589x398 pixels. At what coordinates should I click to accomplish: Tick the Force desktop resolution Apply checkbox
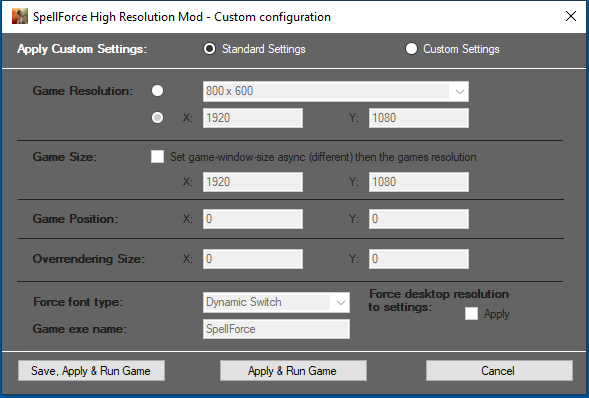tap(471, 314)
